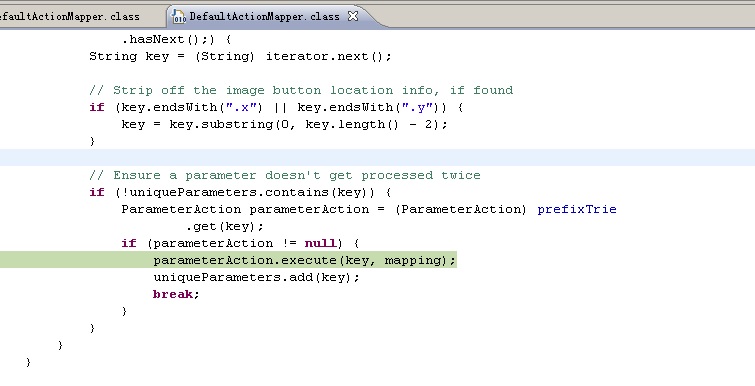Click the class file icon on active tab
The width and height of the screenshot is (755, 386).
coord(179,16)
